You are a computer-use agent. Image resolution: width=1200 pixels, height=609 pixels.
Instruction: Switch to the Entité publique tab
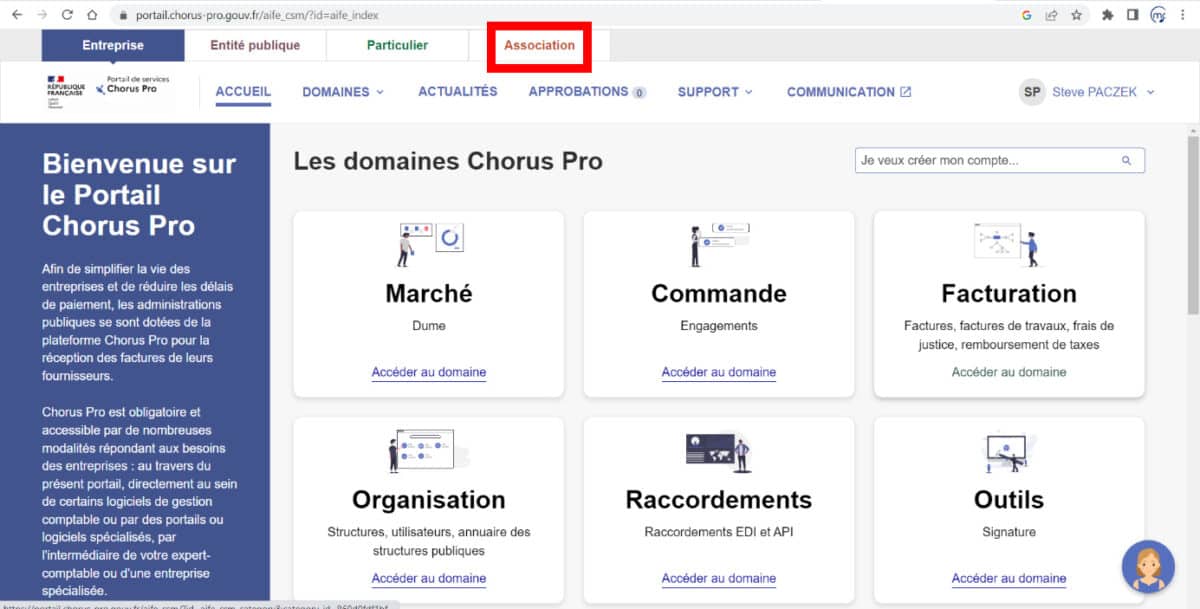[x=255, y=45]
